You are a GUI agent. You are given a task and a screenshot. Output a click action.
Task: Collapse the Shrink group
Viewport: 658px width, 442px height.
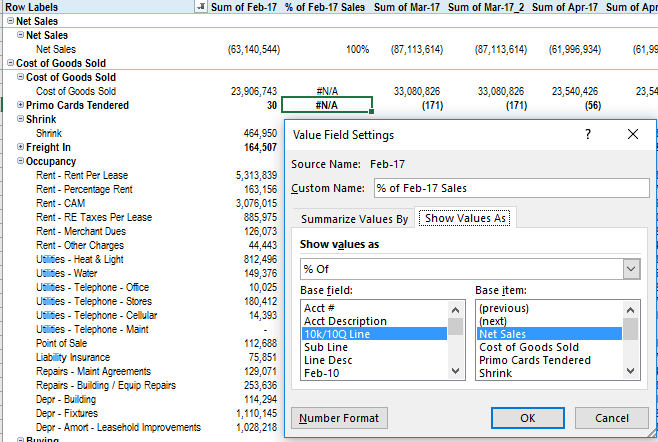point(21,119)
